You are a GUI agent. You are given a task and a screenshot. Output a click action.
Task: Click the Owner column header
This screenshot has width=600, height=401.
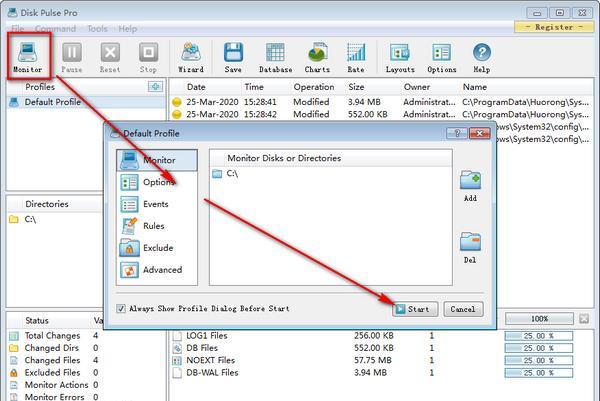(417, 87)
